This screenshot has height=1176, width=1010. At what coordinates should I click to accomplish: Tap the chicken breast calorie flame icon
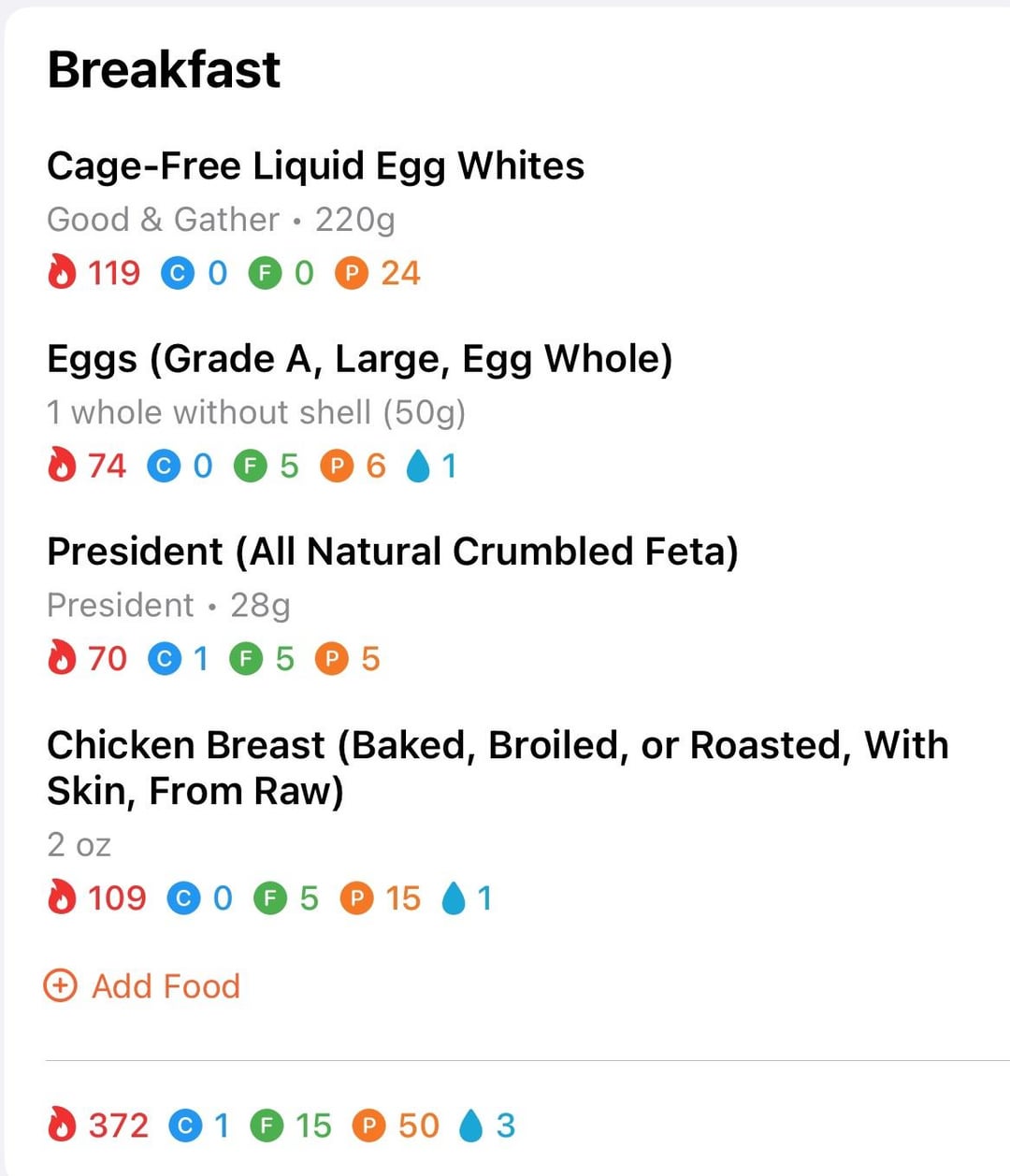coord(62,898)
